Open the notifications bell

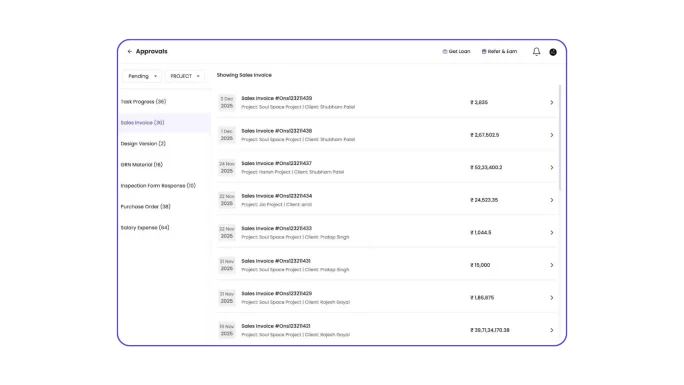536,51
